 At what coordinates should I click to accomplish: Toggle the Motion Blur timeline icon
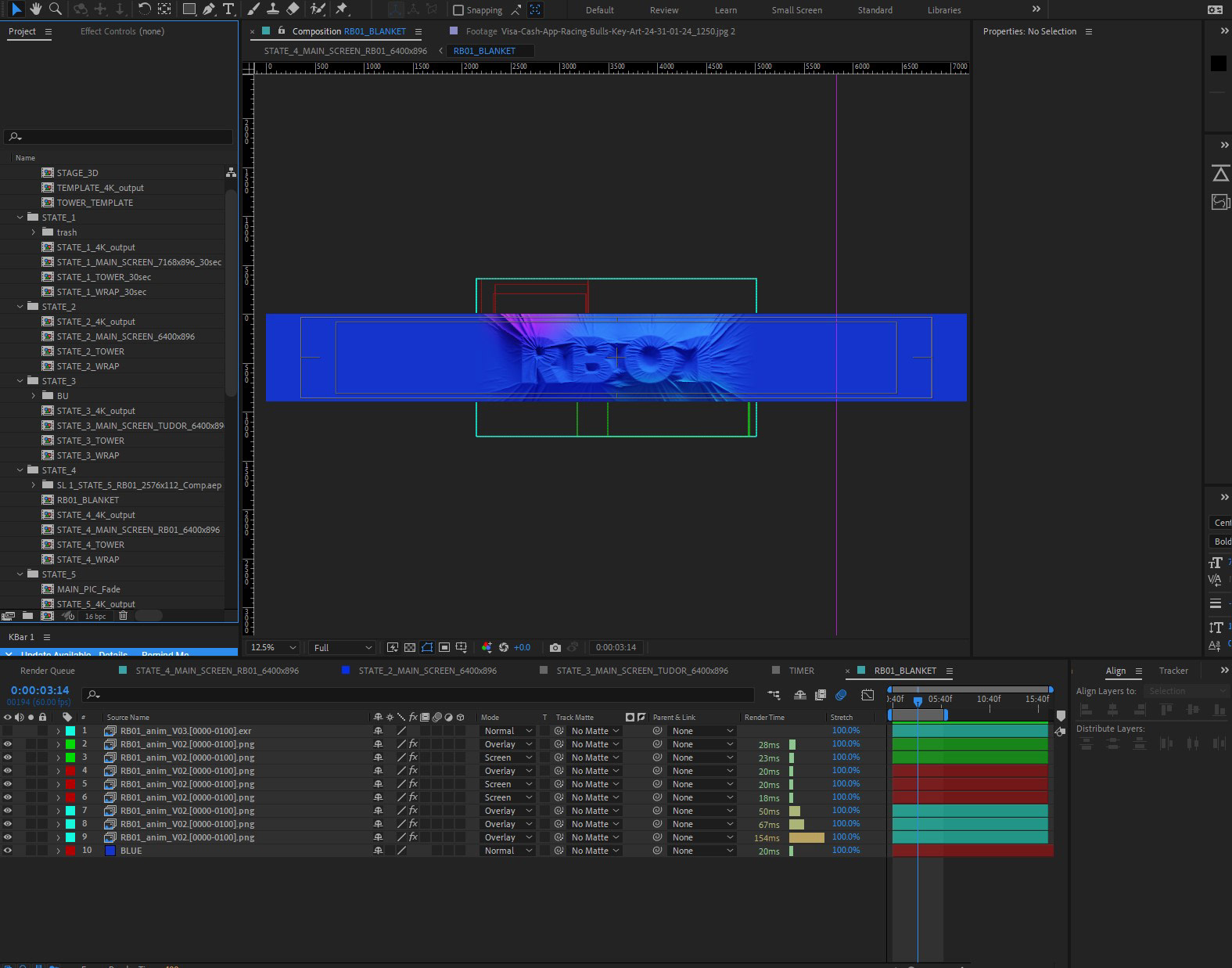pyautogui.click(x=841, y=694)
